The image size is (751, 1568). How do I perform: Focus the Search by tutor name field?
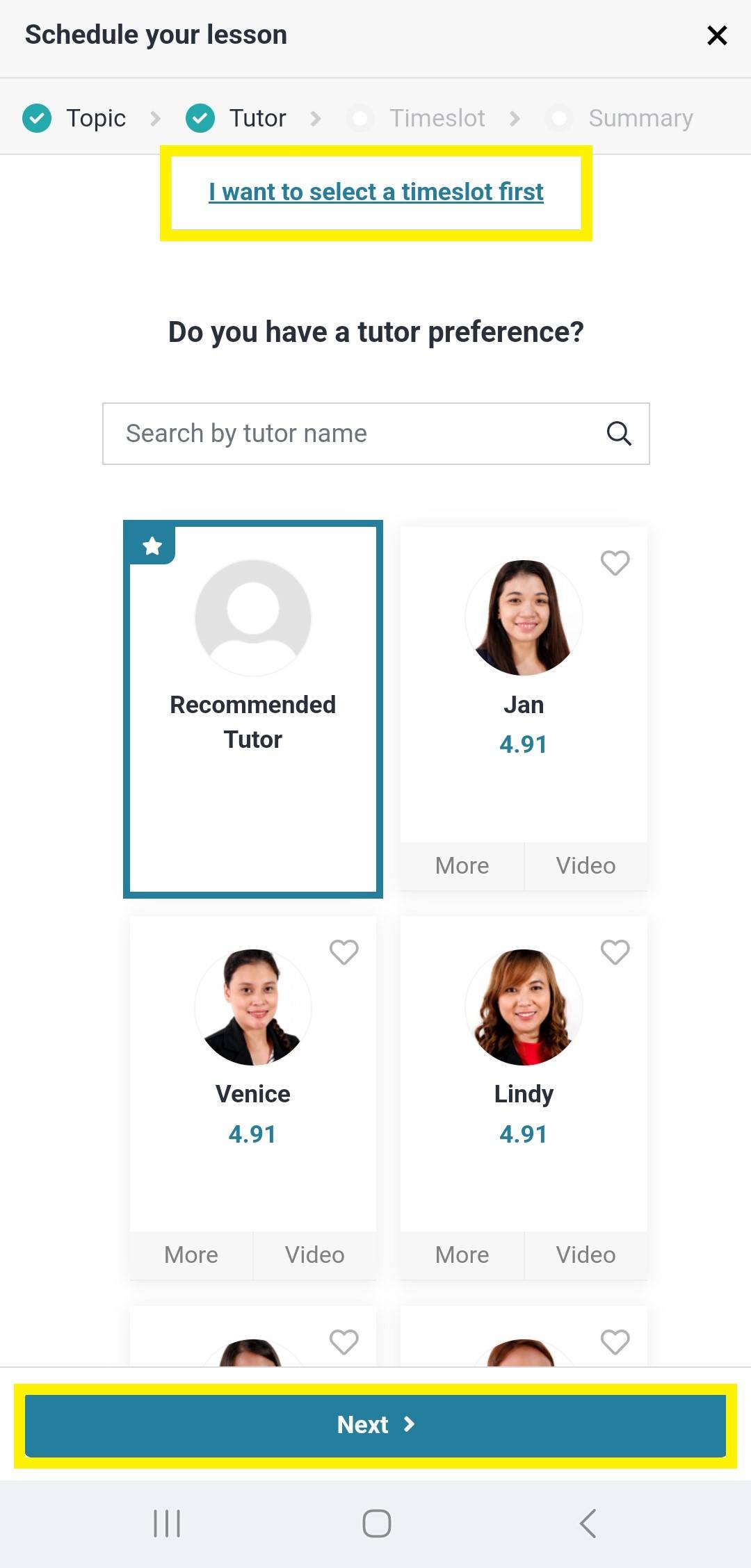click(x=376, y=434)
